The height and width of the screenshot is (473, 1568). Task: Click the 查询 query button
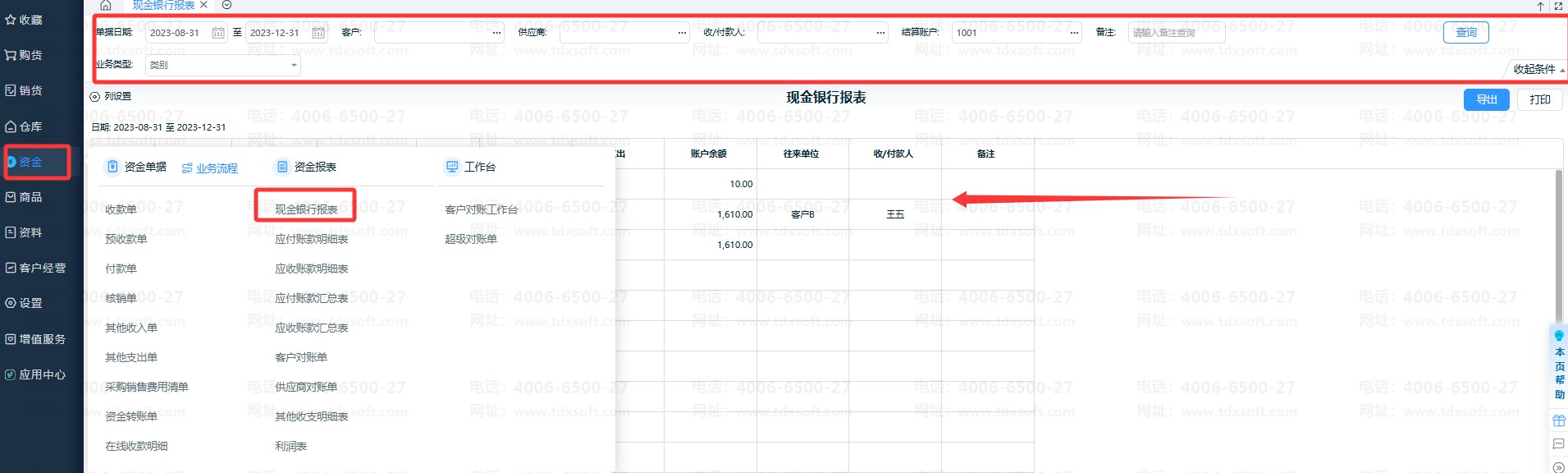1465,33
